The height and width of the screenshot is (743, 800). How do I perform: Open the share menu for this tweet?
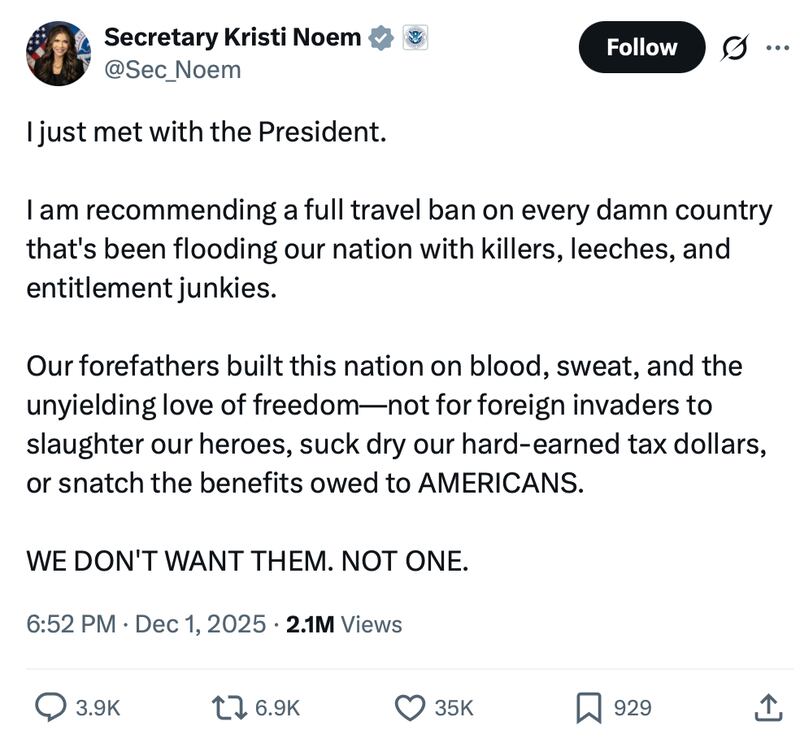(770, 706)
